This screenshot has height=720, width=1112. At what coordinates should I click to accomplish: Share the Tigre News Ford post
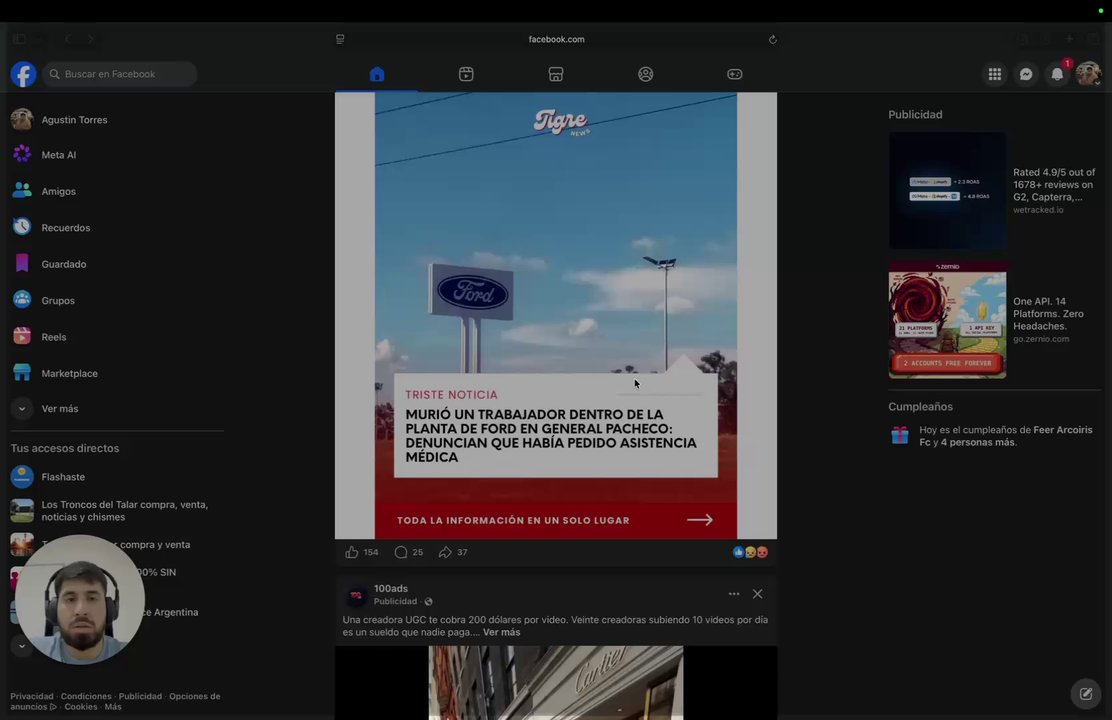pyautogui.click(x=445, y=552)
